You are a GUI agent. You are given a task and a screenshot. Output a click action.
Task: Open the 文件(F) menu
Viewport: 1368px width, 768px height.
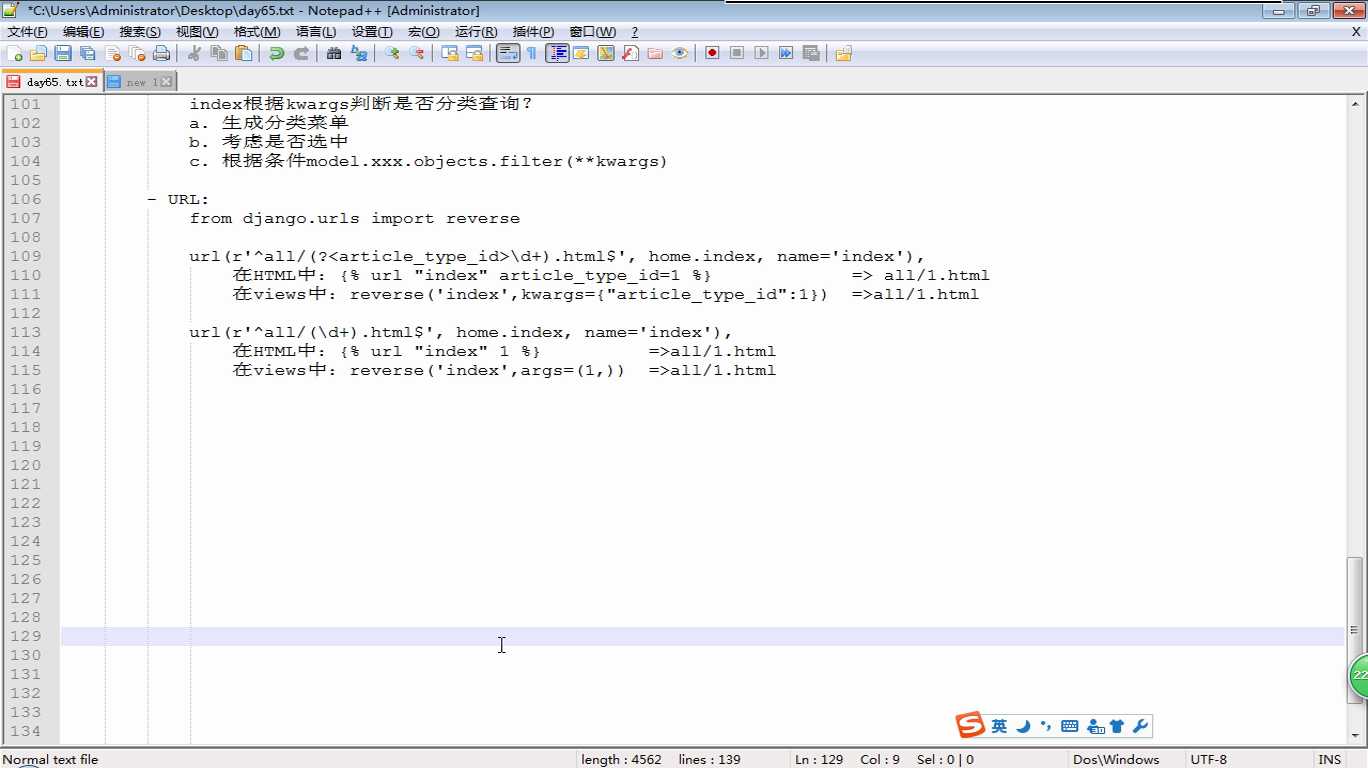point(27,32)
